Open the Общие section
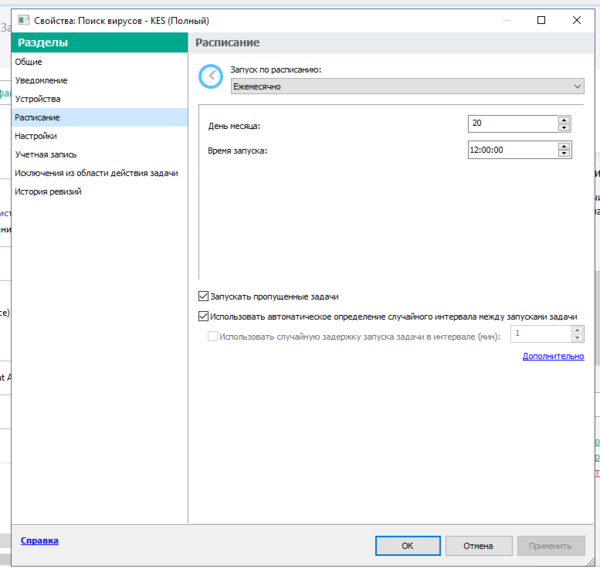 (x=29, y=62)
